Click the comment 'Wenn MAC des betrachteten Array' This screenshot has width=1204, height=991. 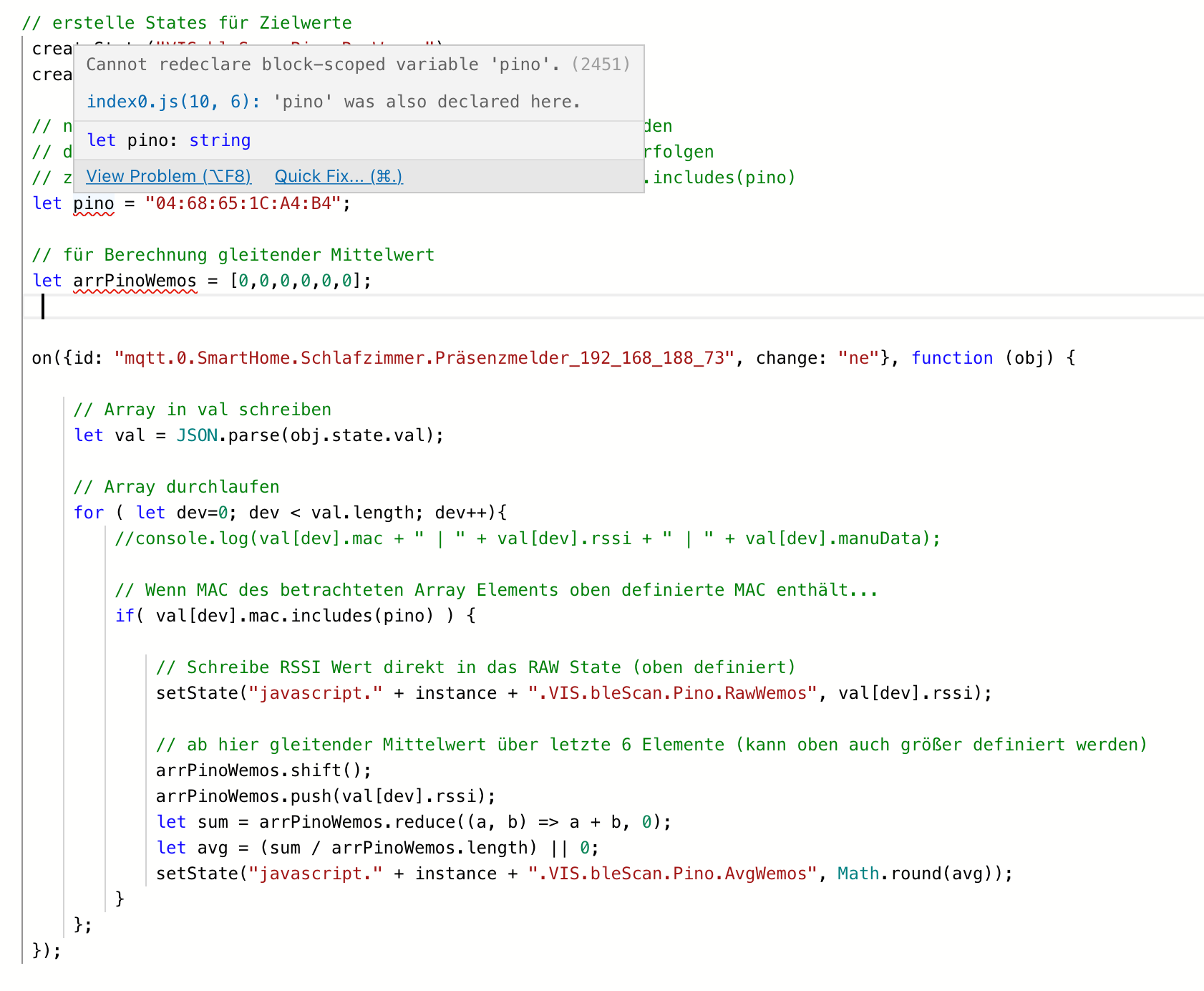[497, 590]
